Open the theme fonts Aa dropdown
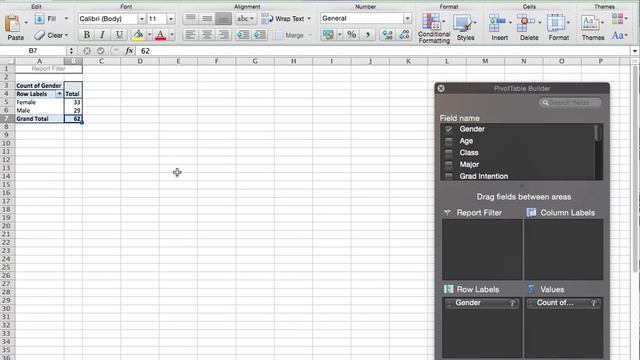This screenshot has height=360, width=640. [619, 36]
